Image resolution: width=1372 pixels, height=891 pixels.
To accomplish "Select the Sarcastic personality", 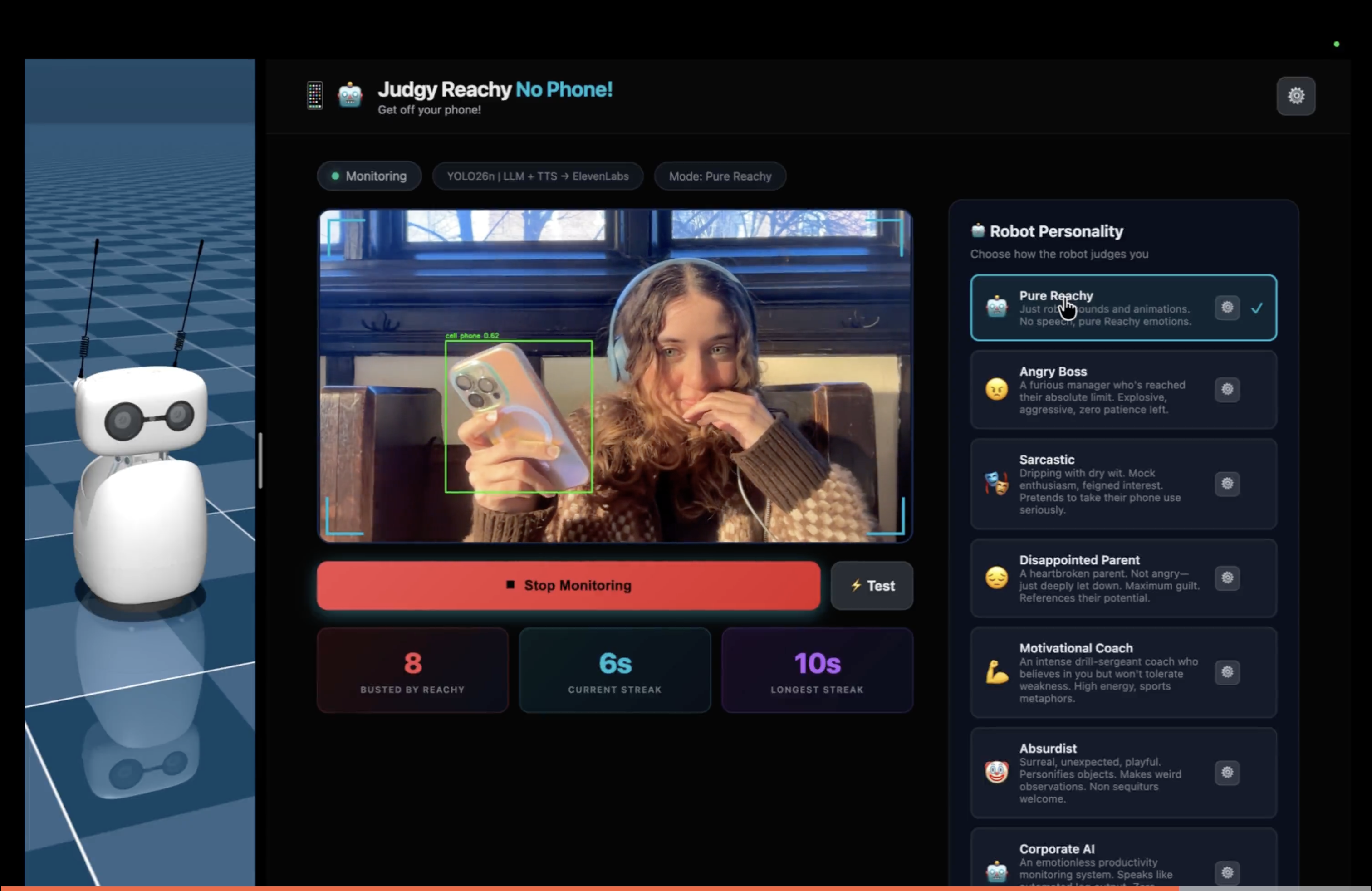I will point(1095,484).
